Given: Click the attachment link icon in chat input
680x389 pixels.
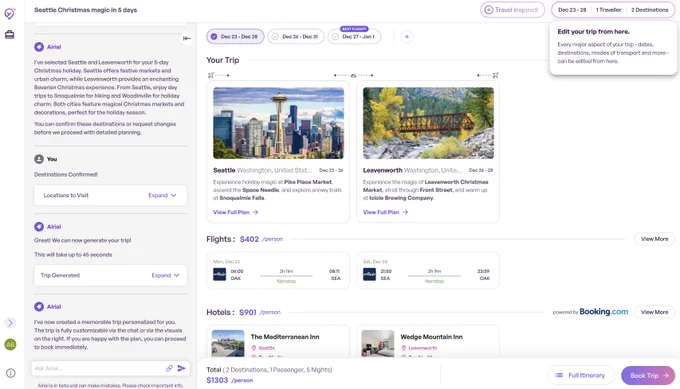Looking at the screenshot, I should point(169,368).
